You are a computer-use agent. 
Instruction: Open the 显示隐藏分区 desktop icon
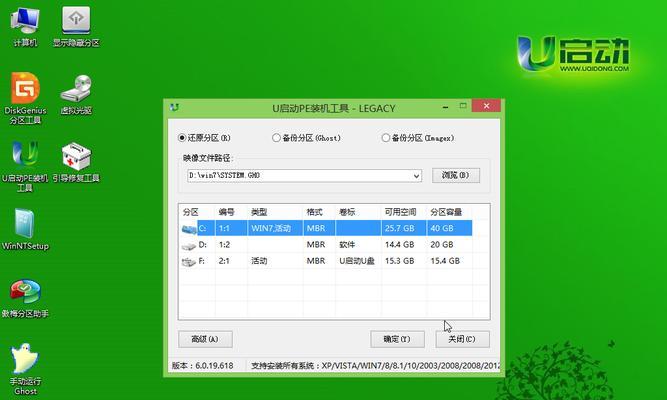[76, 26]
